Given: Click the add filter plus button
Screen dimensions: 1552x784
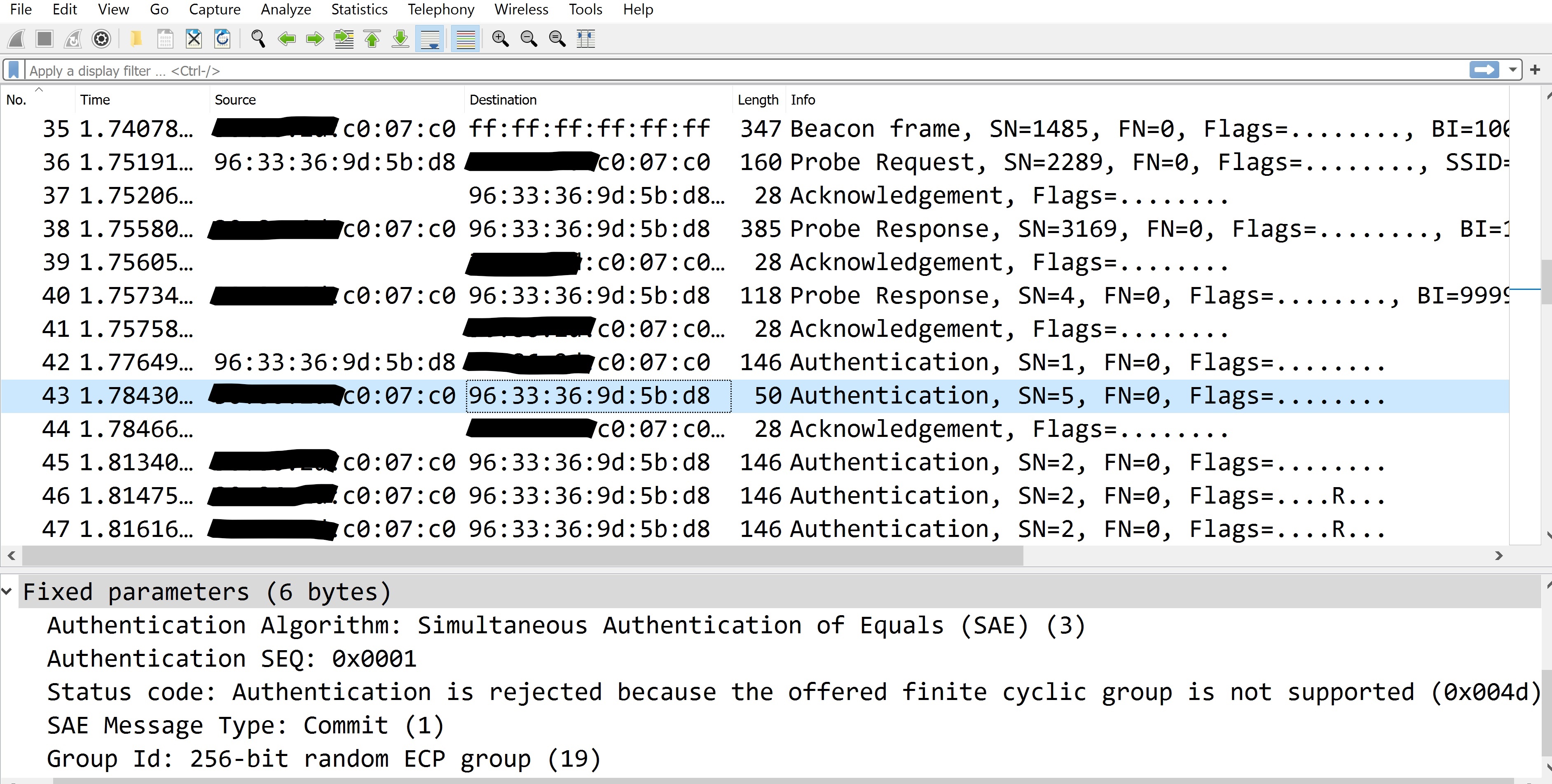Looking at the screenshot, I should [x=1535, y=70].
